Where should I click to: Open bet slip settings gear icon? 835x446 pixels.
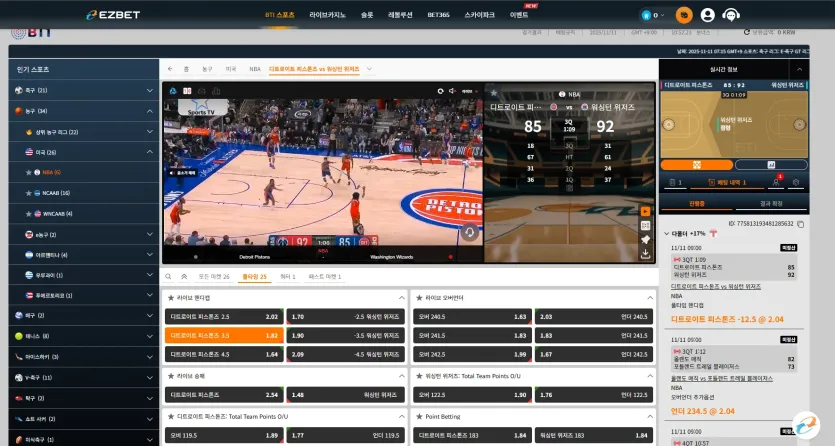[796, 182]
